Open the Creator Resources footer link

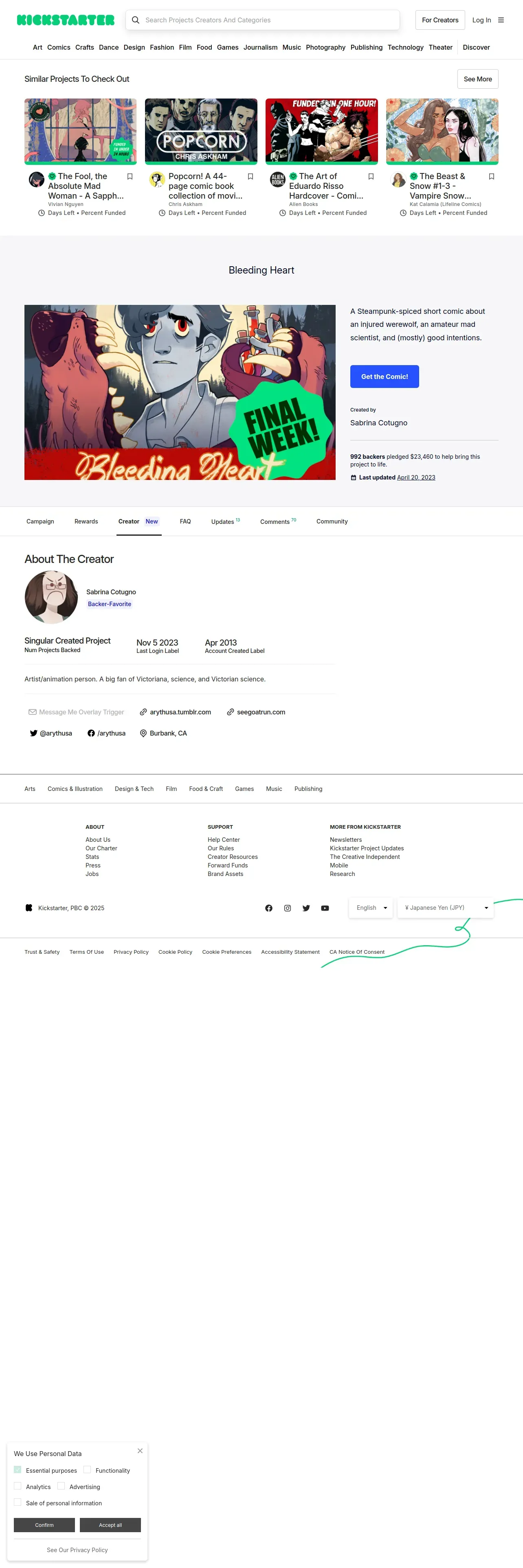coord(233,857)
